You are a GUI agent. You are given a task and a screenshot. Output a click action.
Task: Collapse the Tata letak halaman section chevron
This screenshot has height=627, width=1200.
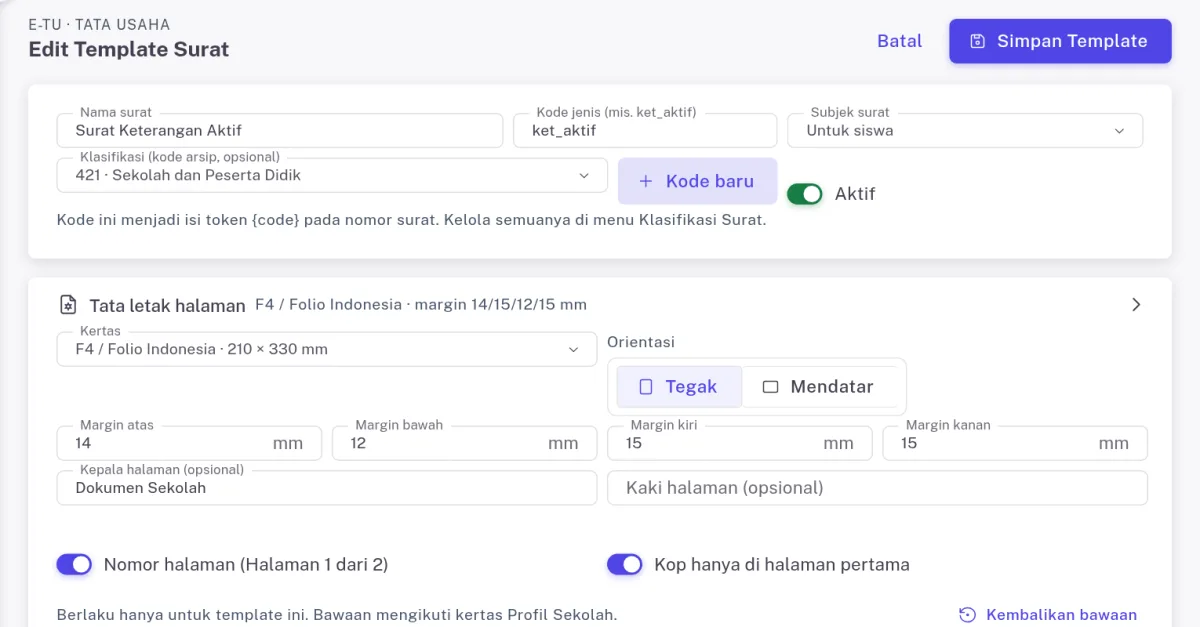(x=1135, y=305)
